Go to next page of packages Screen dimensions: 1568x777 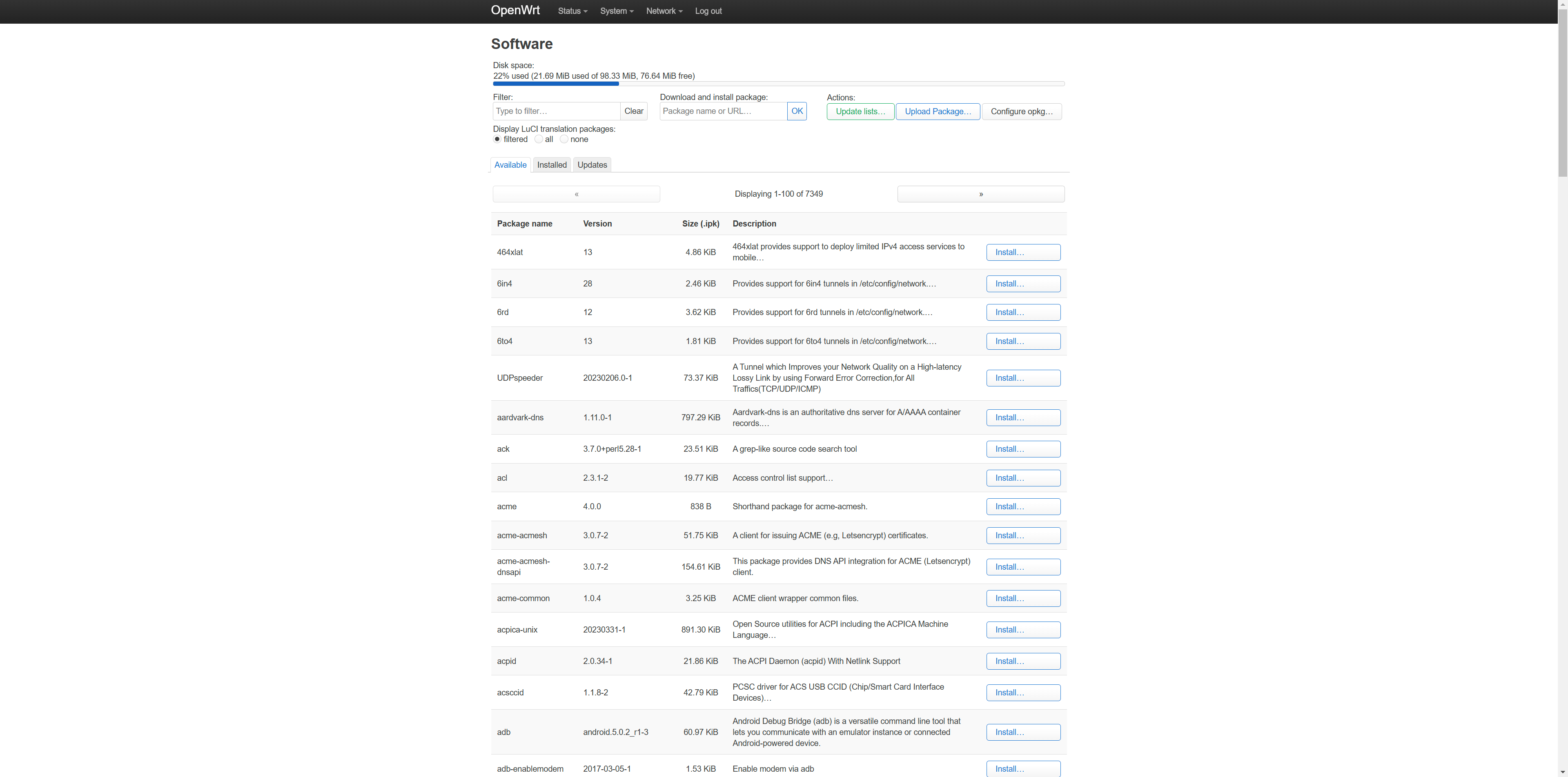point(980,194)
